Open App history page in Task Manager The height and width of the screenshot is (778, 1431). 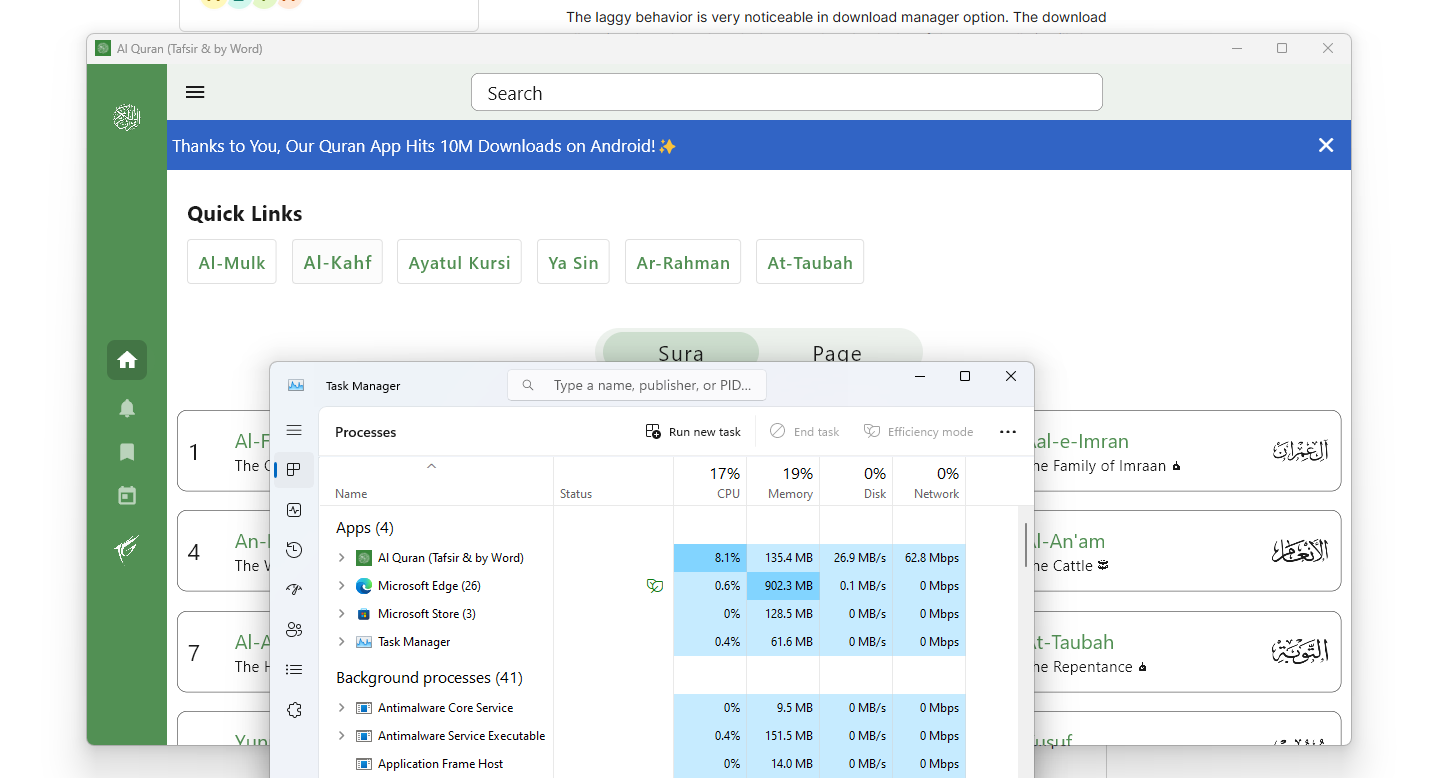point(294,550)
